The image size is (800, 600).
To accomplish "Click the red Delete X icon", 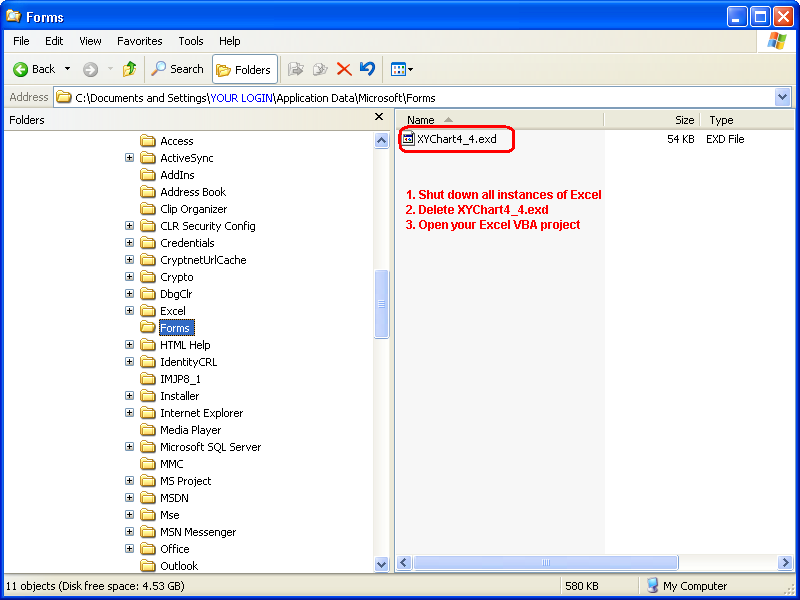I will click(x=344, y=69).
